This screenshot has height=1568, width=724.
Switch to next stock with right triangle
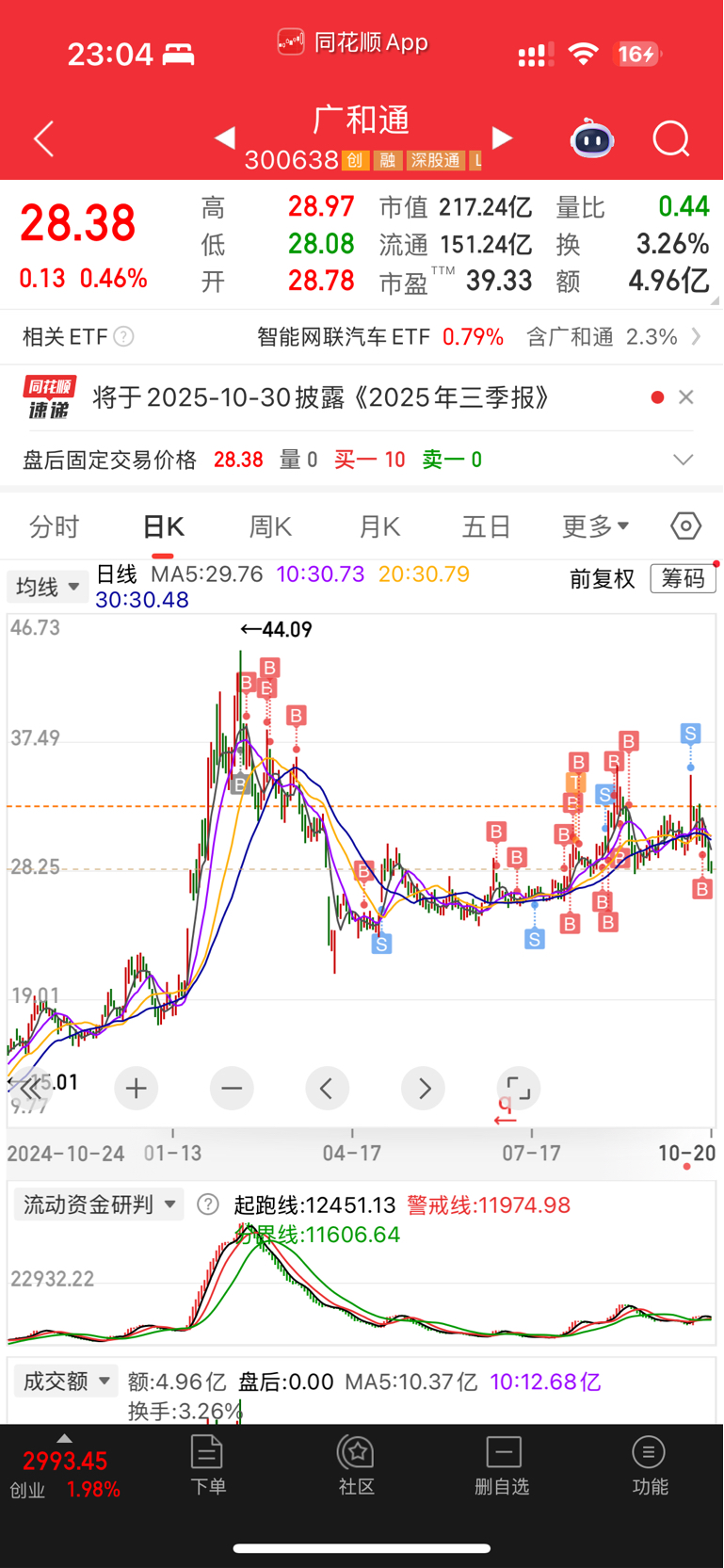tap(503, 138)
